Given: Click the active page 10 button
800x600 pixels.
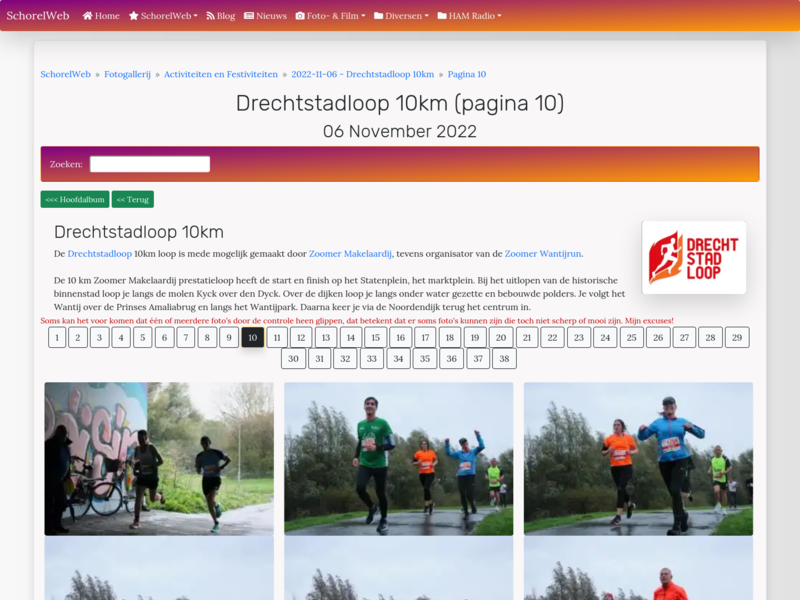Looking at the screenshot, I should 253,337.
